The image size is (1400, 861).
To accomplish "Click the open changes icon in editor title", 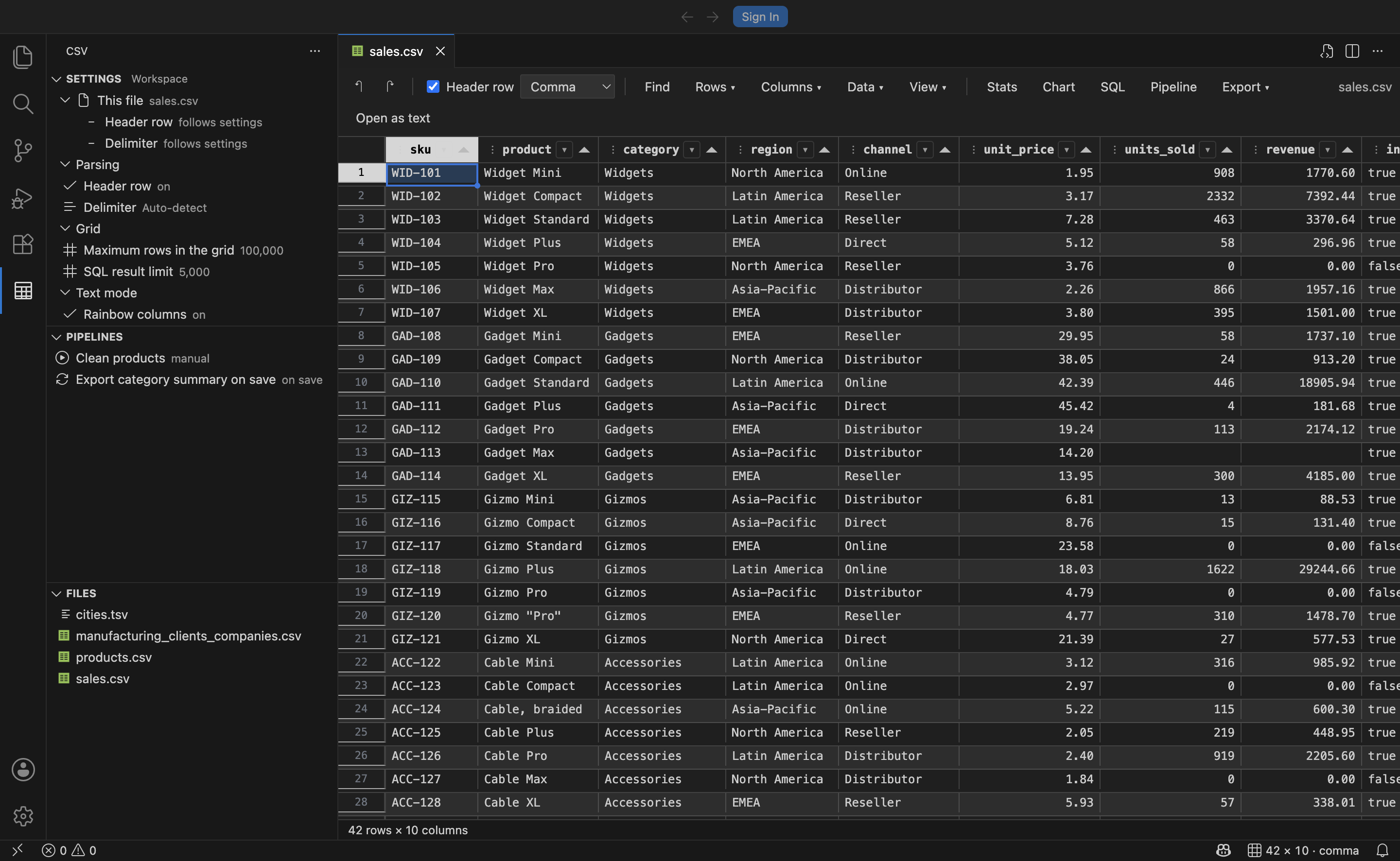I will [x=1327, y=51].
